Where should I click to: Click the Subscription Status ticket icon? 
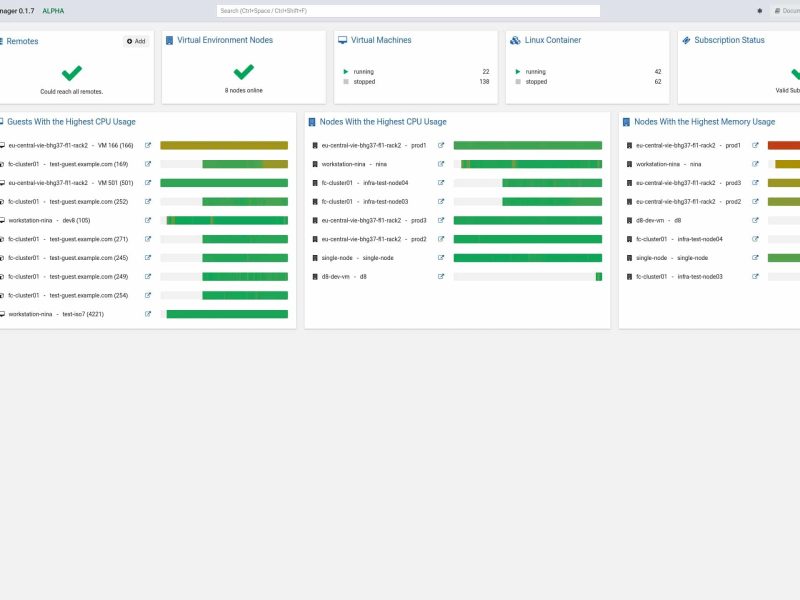[x=686, y=40]
